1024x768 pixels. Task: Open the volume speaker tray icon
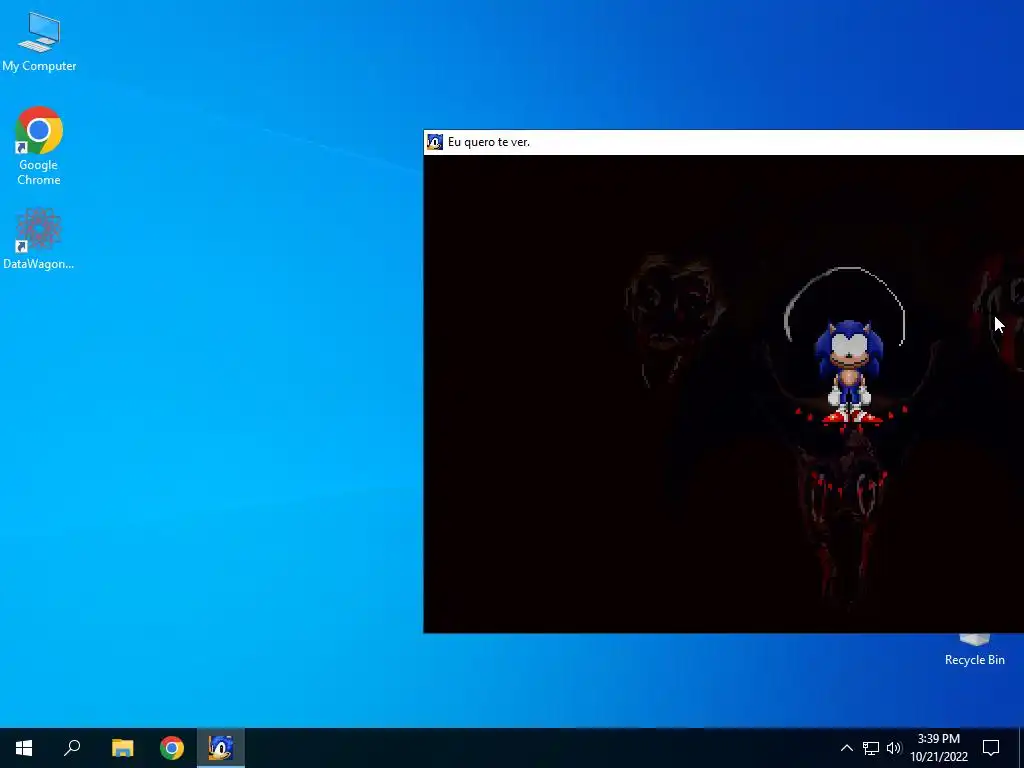(894, 748)
